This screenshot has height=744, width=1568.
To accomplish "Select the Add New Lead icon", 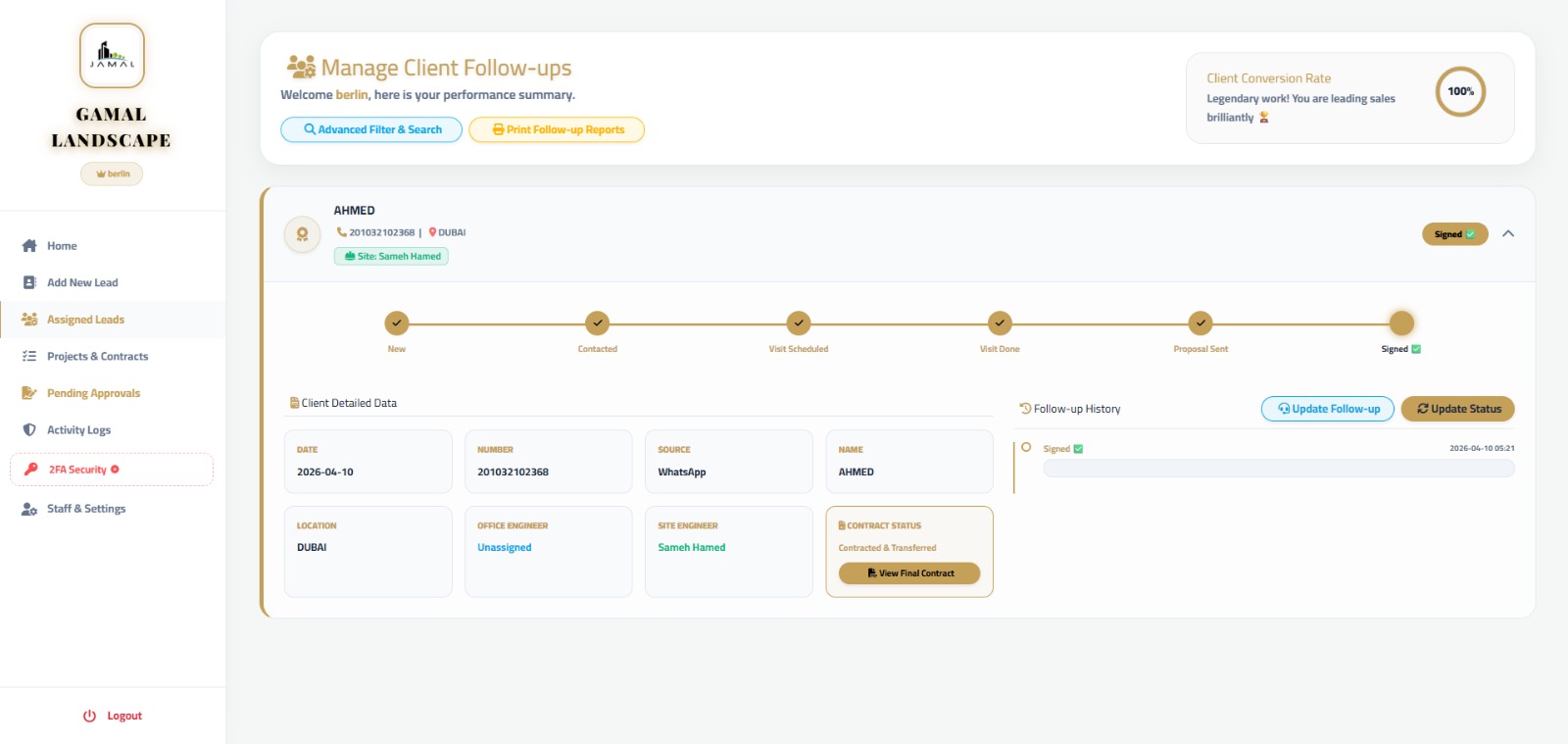I will point(29,282).
